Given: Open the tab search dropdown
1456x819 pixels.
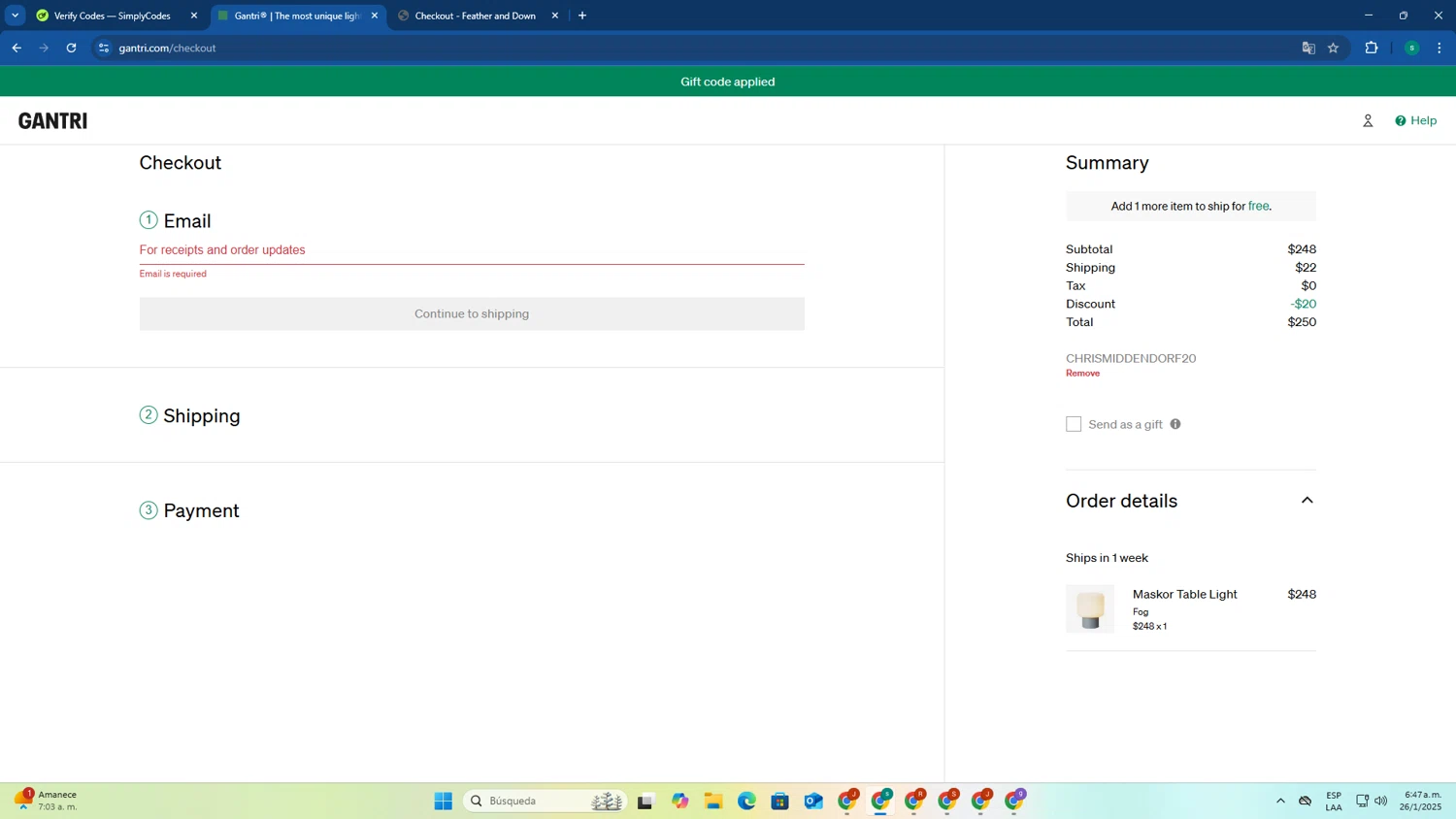Looking at the screenshot, I should coord(15,16).
